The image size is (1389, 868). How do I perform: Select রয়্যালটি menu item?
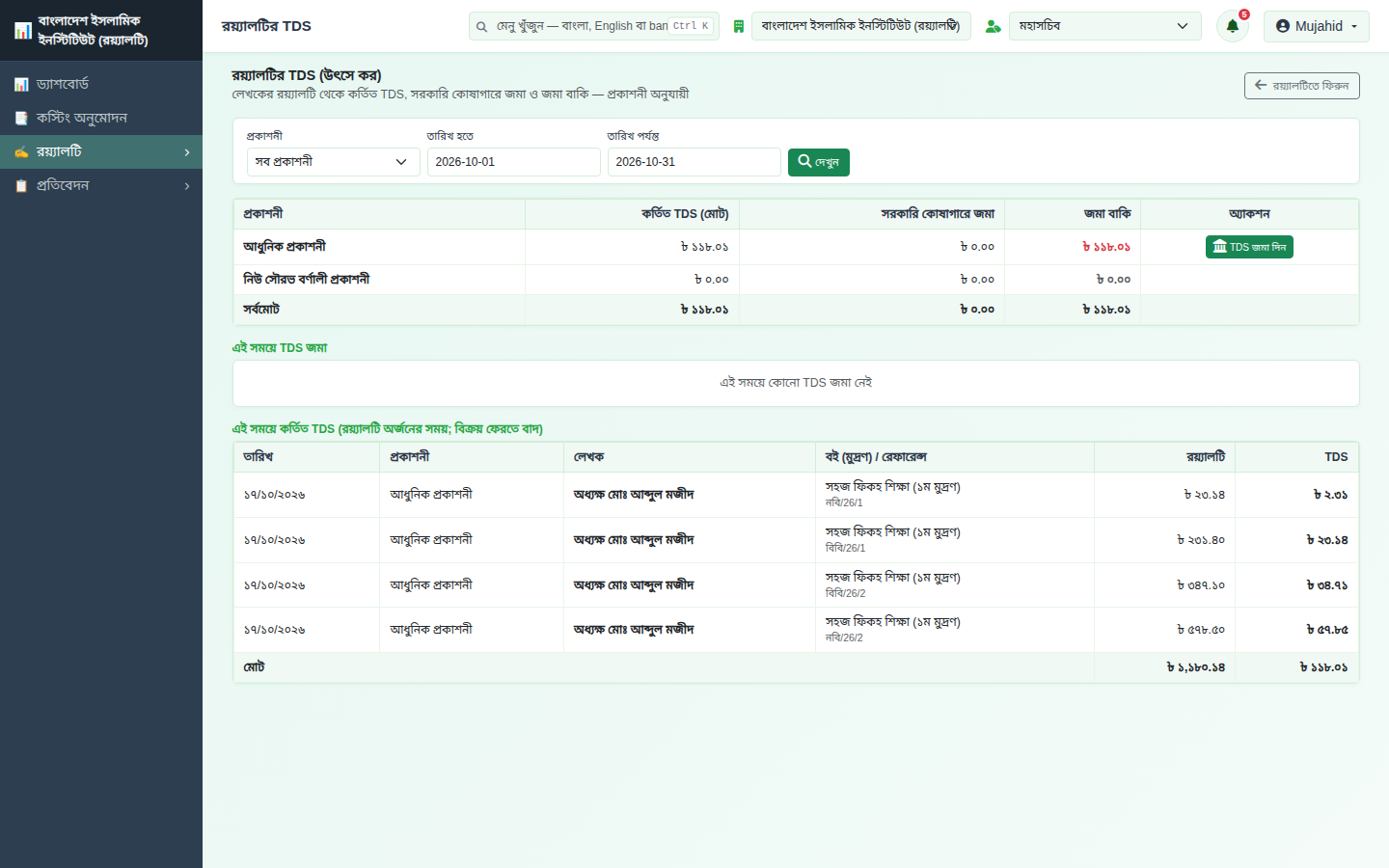point(101,152)
